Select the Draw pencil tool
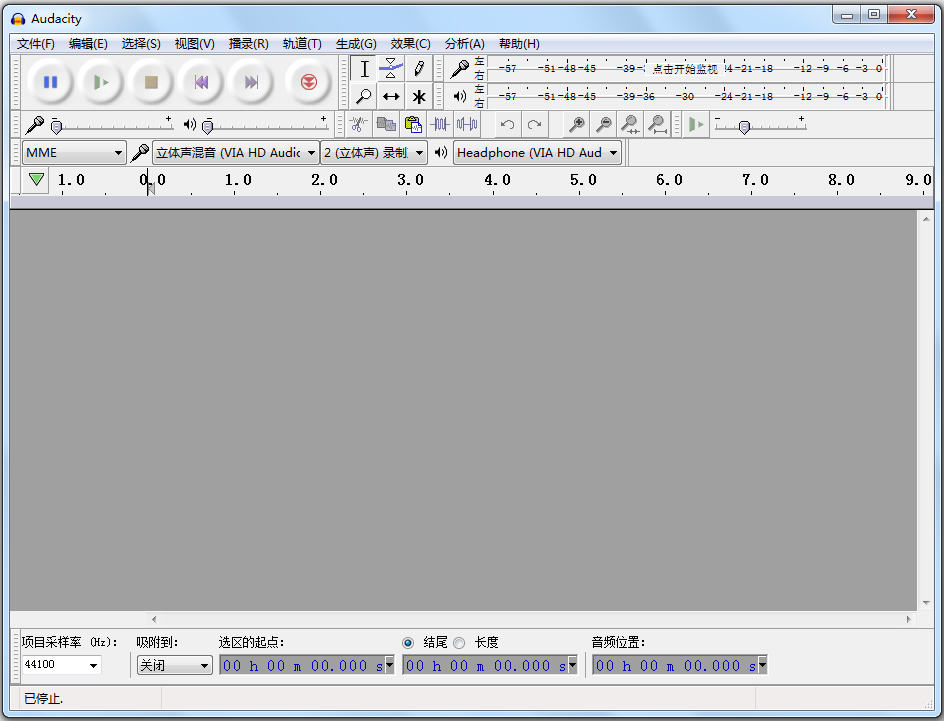Screen dimensions: 944x721 point(418,69)
